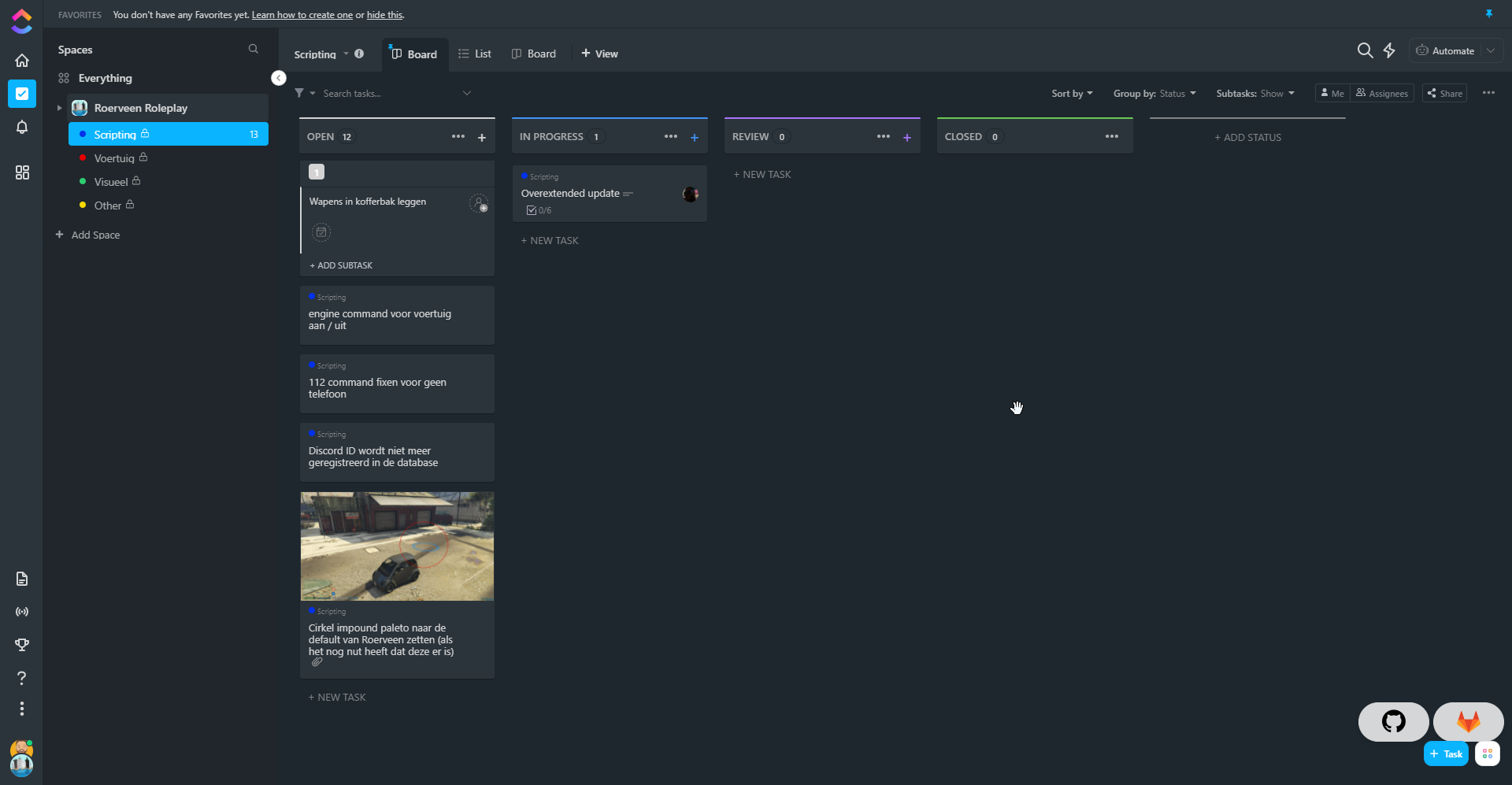The width and height of the screenshot is (1512, 785).
Task: Open the Home icon in left sidebar
Action: pyautogui.click(x=22, y=61)
